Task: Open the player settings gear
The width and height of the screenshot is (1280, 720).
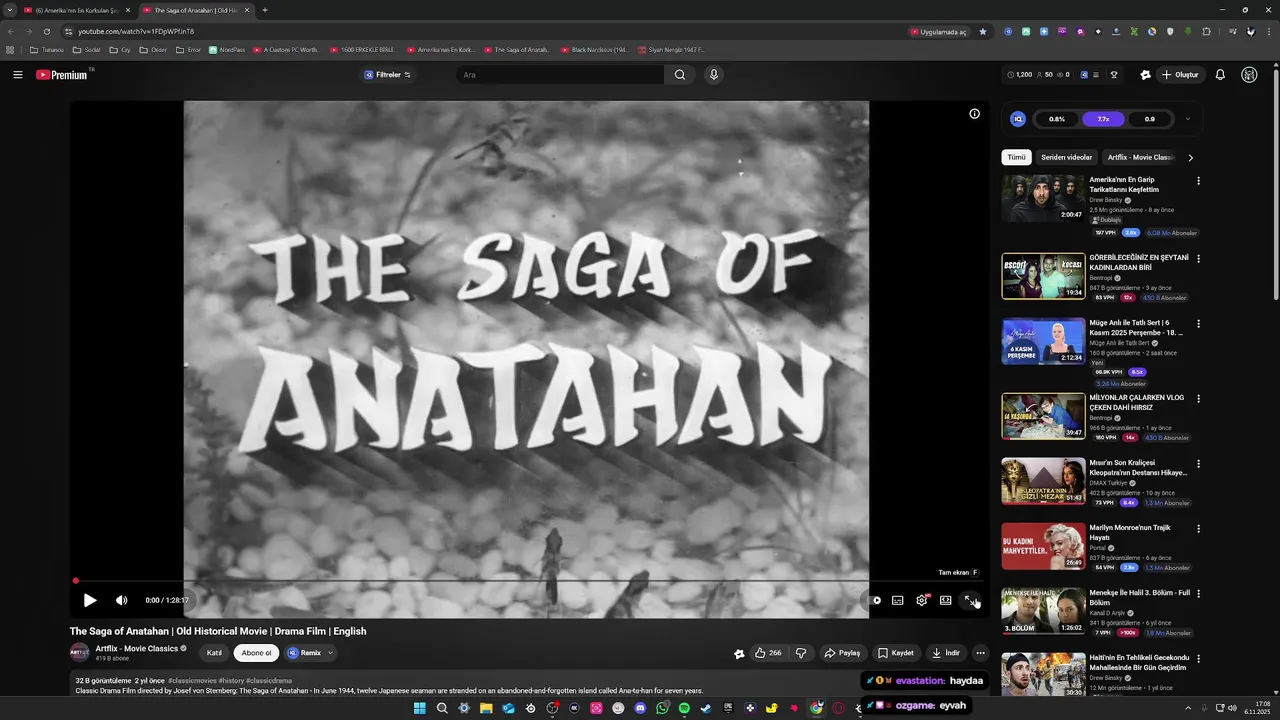Action: click(x=922, y=600)
